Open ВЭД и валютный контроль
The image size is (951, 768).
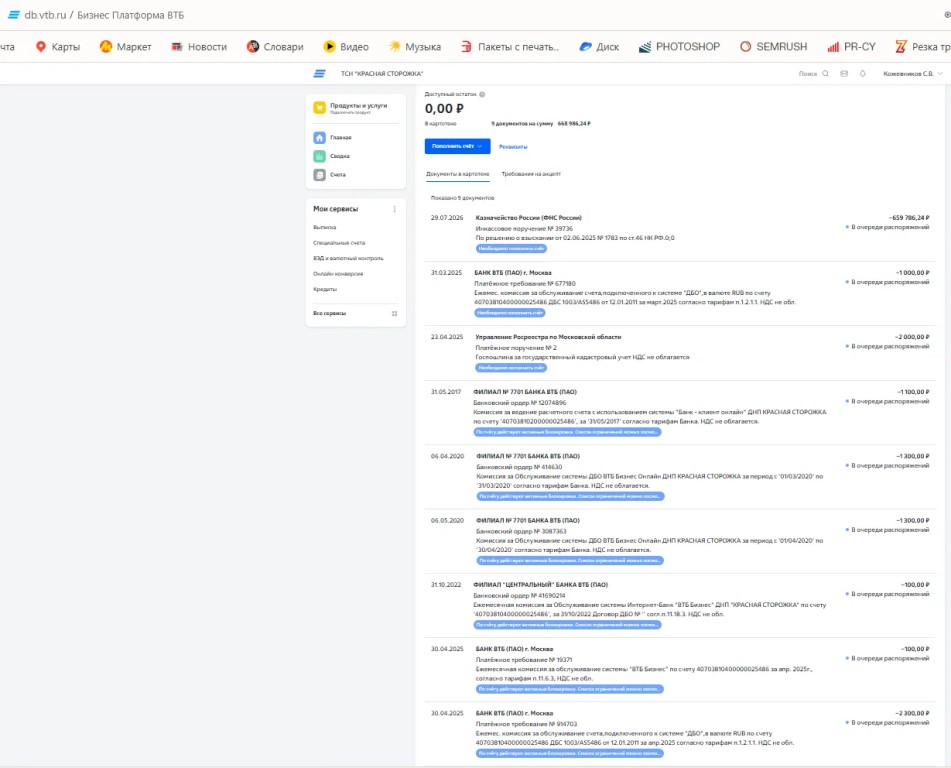pos(348,258)
